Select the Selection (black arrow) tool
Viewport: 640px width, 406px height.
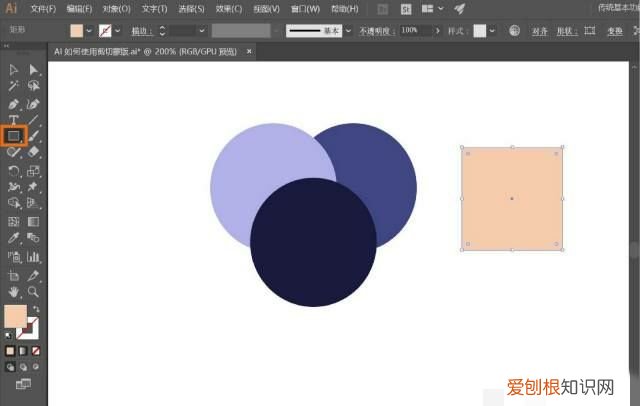(x=14, y=70)
